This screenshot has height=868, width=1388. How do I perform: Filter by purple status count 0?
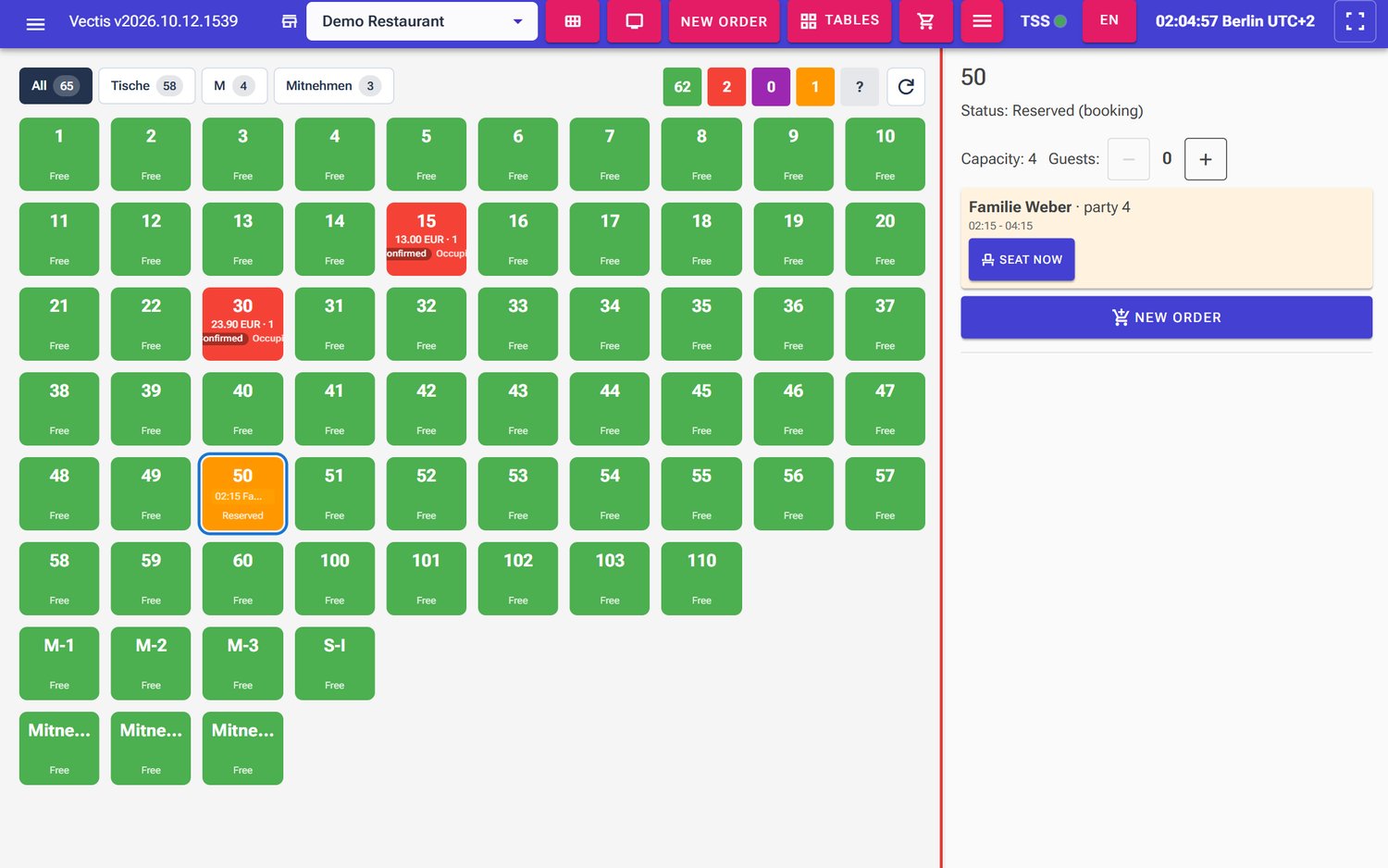click(771, 87)
